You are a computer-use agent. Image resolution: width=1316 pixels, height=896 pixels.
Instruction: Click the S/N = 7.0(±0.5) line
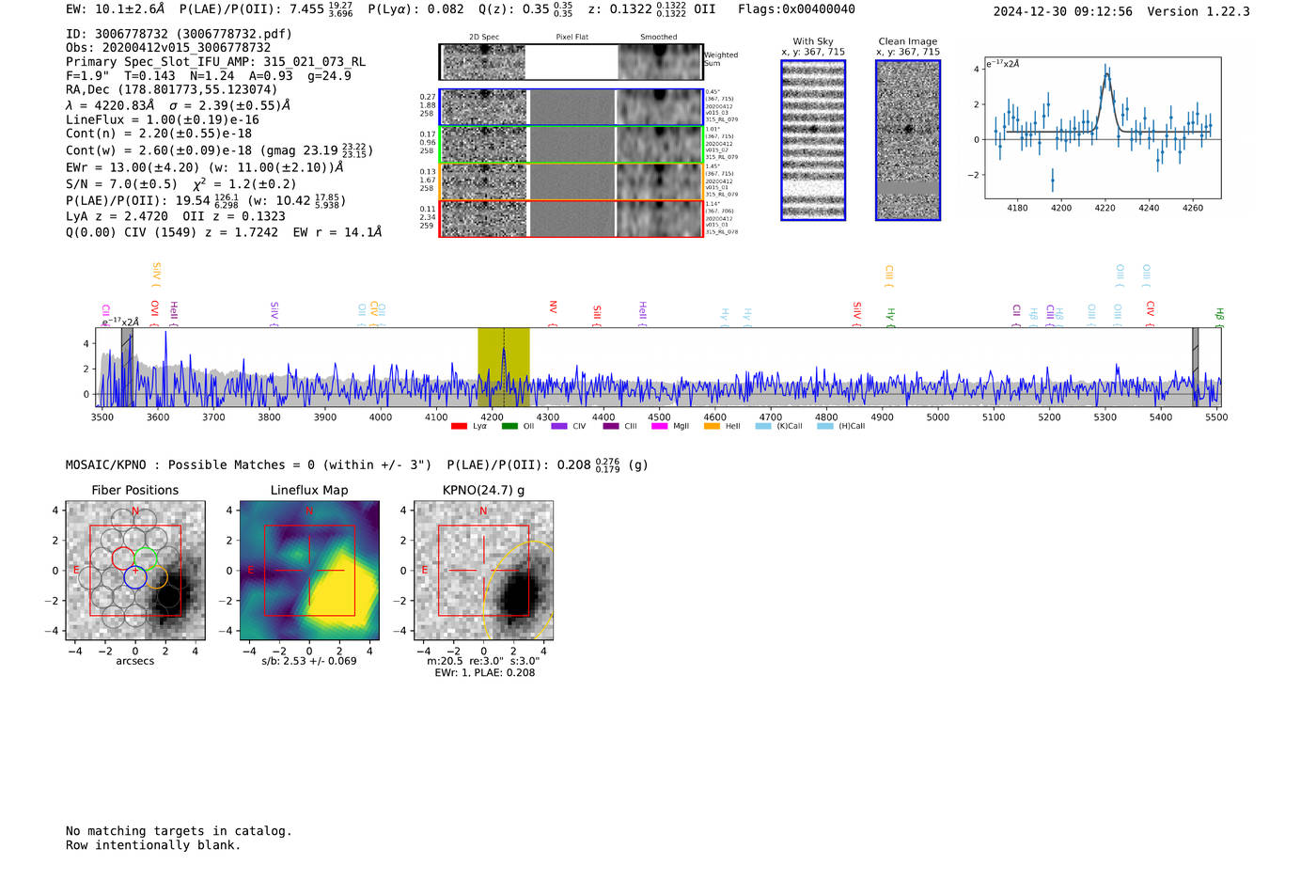pos(180,184)
